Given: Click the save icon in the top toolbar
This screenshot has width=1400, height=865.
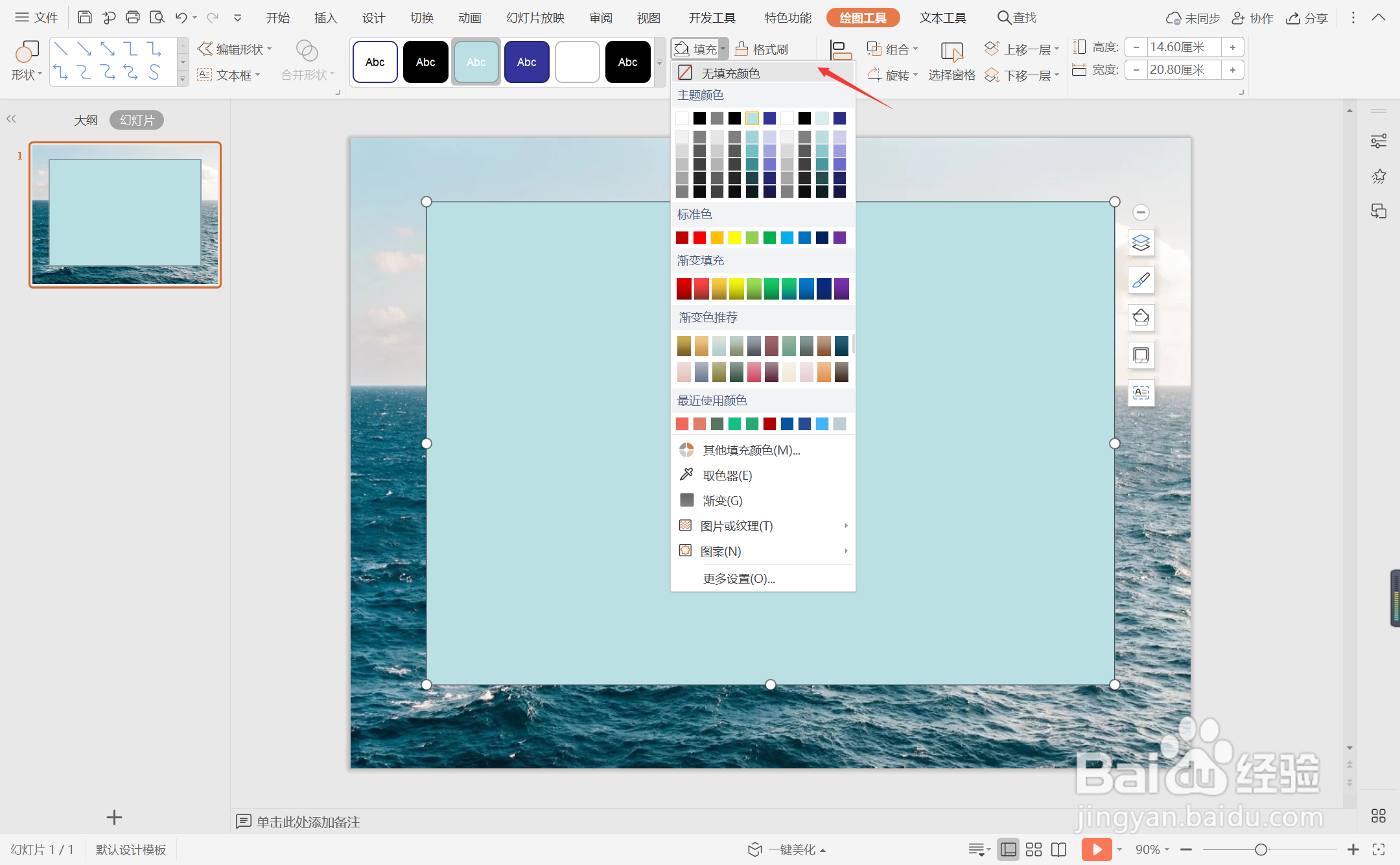Looking at the screenshot, I should (x=84, y=18).
